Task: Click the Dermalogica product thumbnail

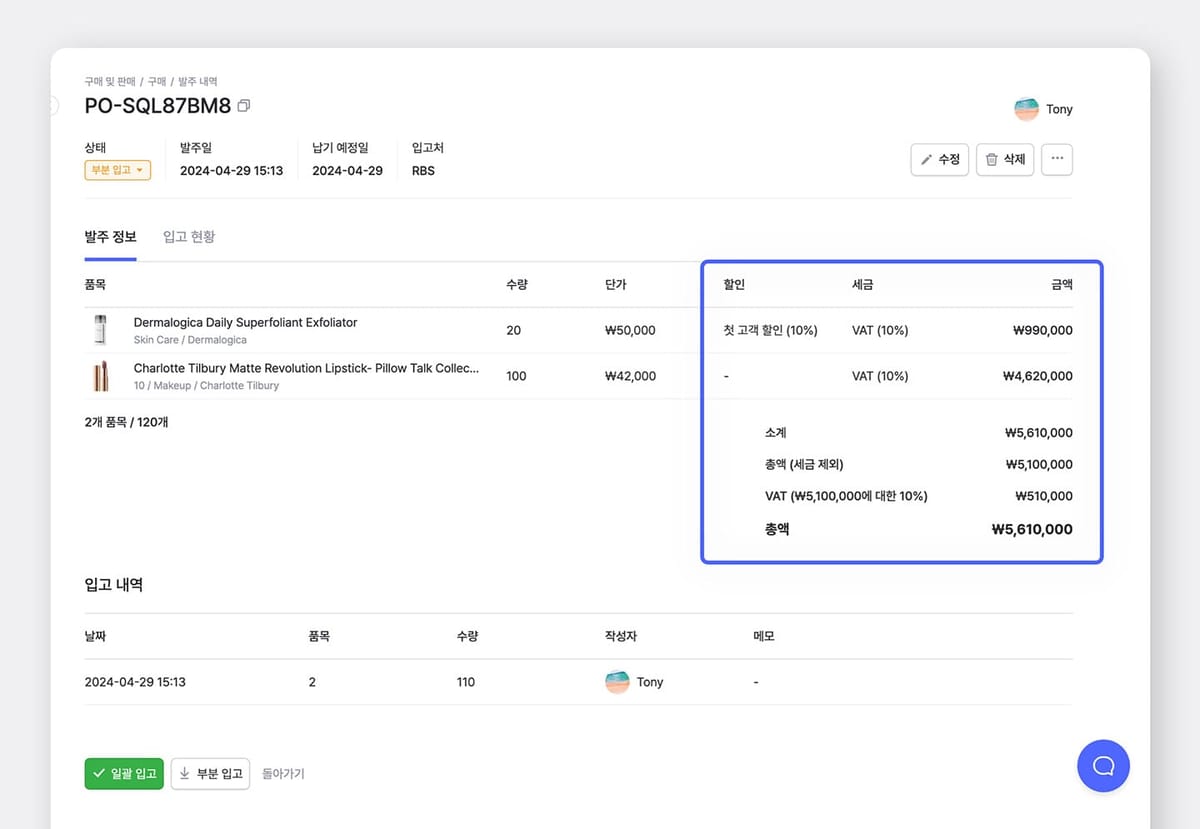Action: click(100, 330)
